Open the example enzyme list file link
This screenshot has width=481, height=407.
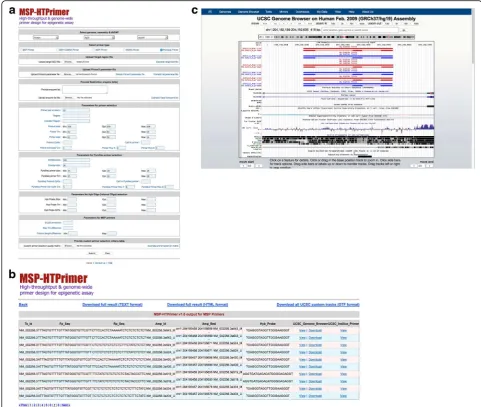165,98
